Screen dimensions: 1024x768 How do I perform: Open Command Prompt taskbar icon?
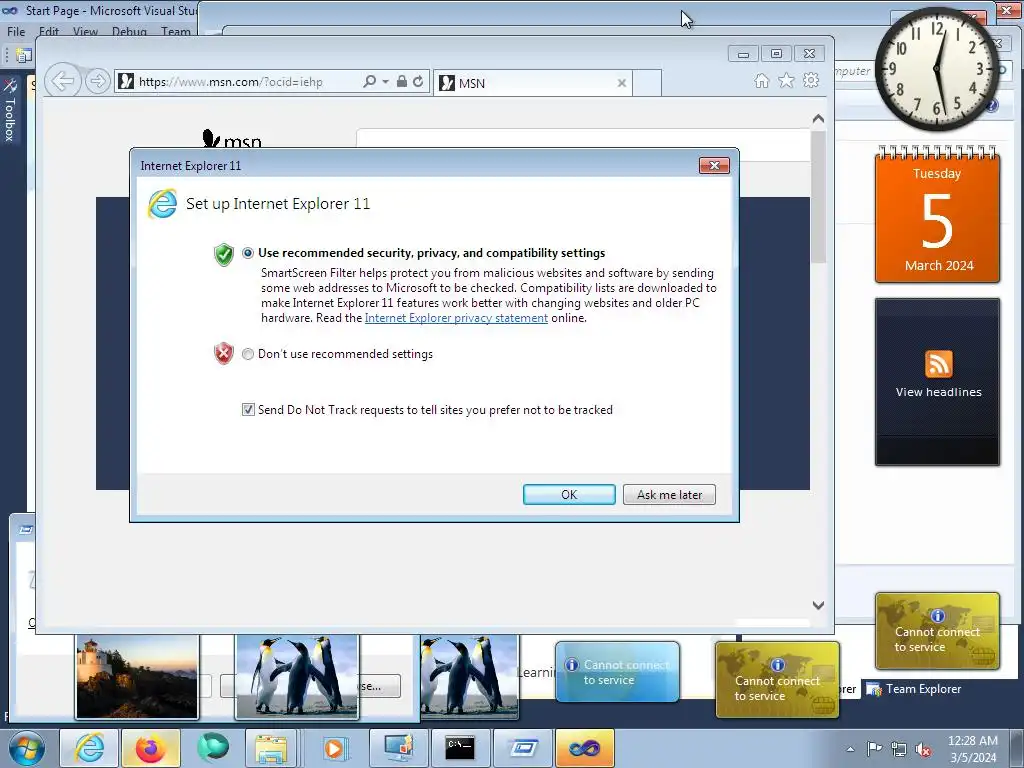pyautogui.click(x=459, y=748)
